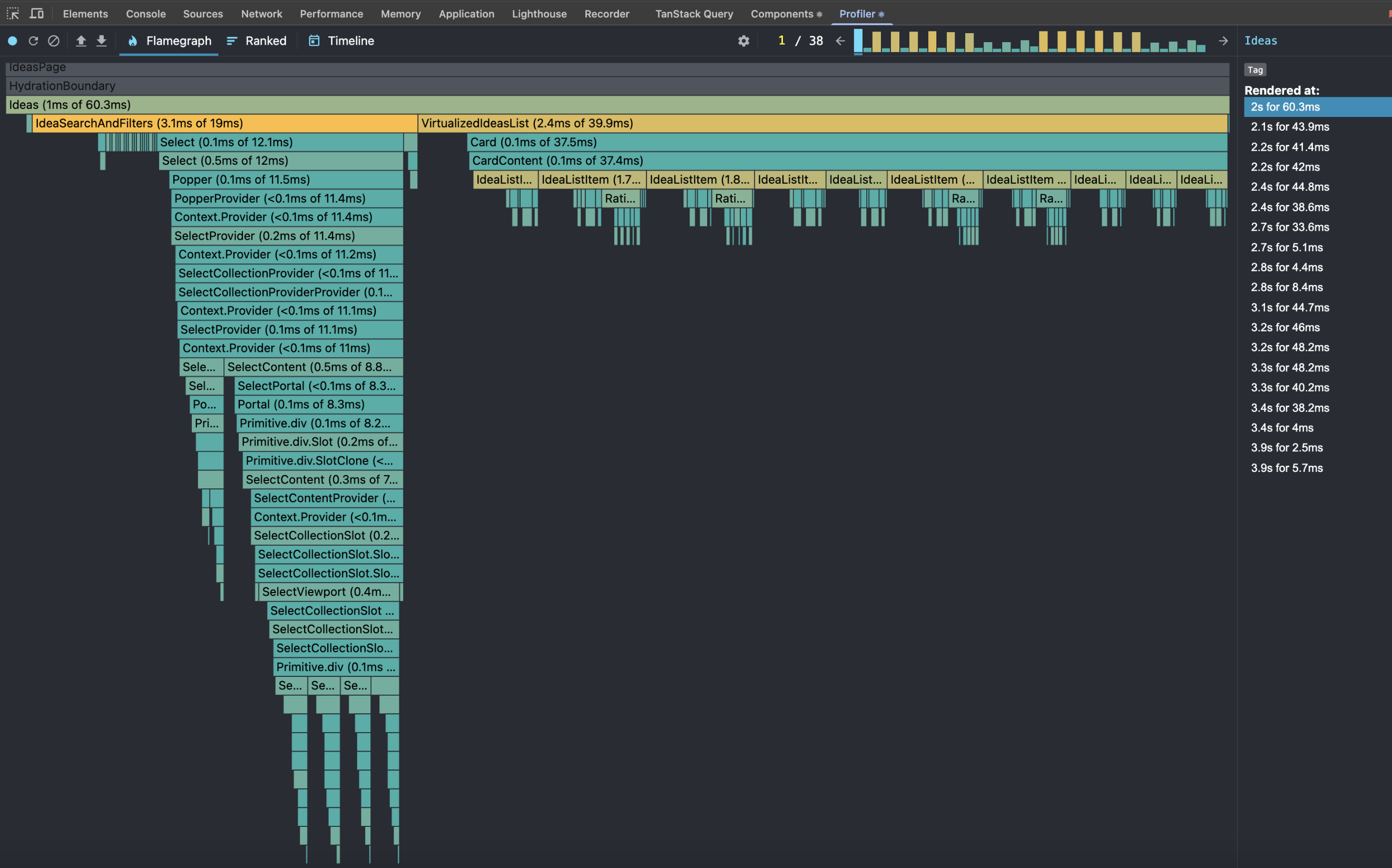Click '3.2s for 46ms' render entry
The width and height of the screenshot is (1392, 868).
click(x=1317, y=328)
